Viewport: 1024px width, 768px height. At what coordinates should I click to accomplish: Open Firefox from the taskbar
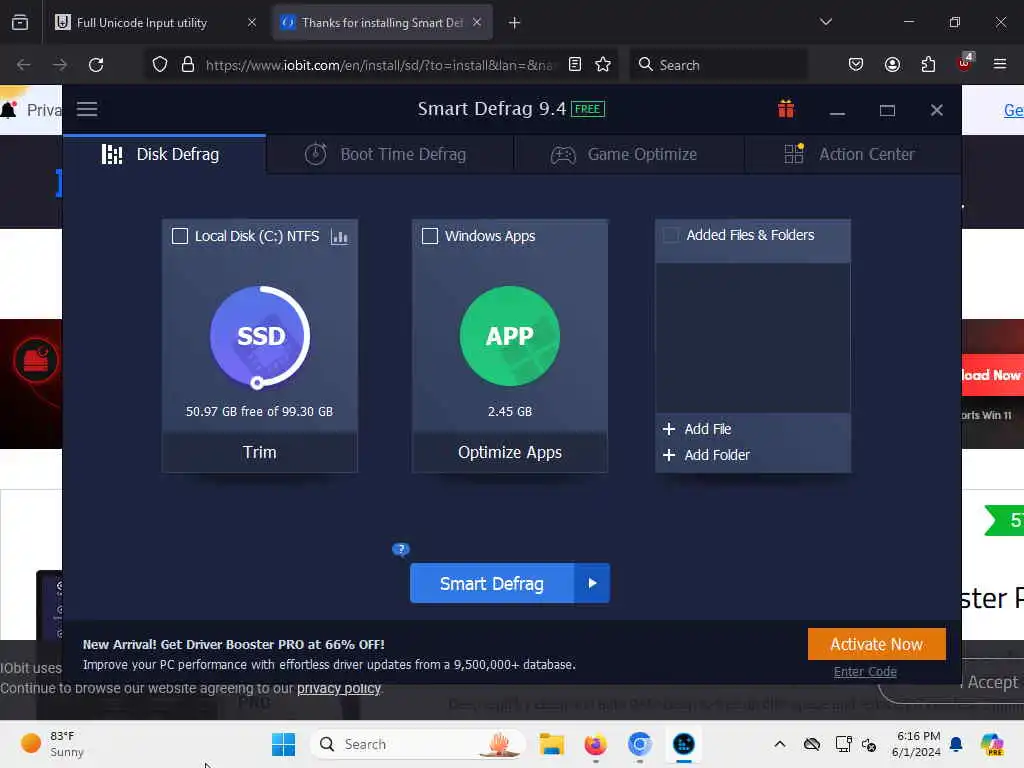point(595,744)
